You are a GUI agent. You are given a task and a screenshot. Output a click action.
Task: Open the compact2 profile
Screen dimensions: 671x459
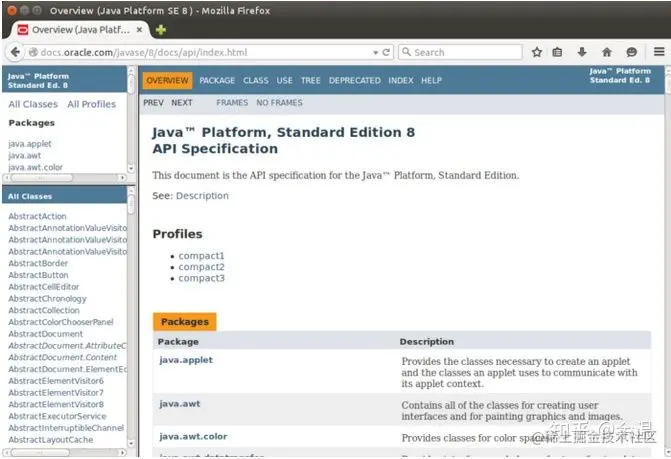click(x=201, y=267)
